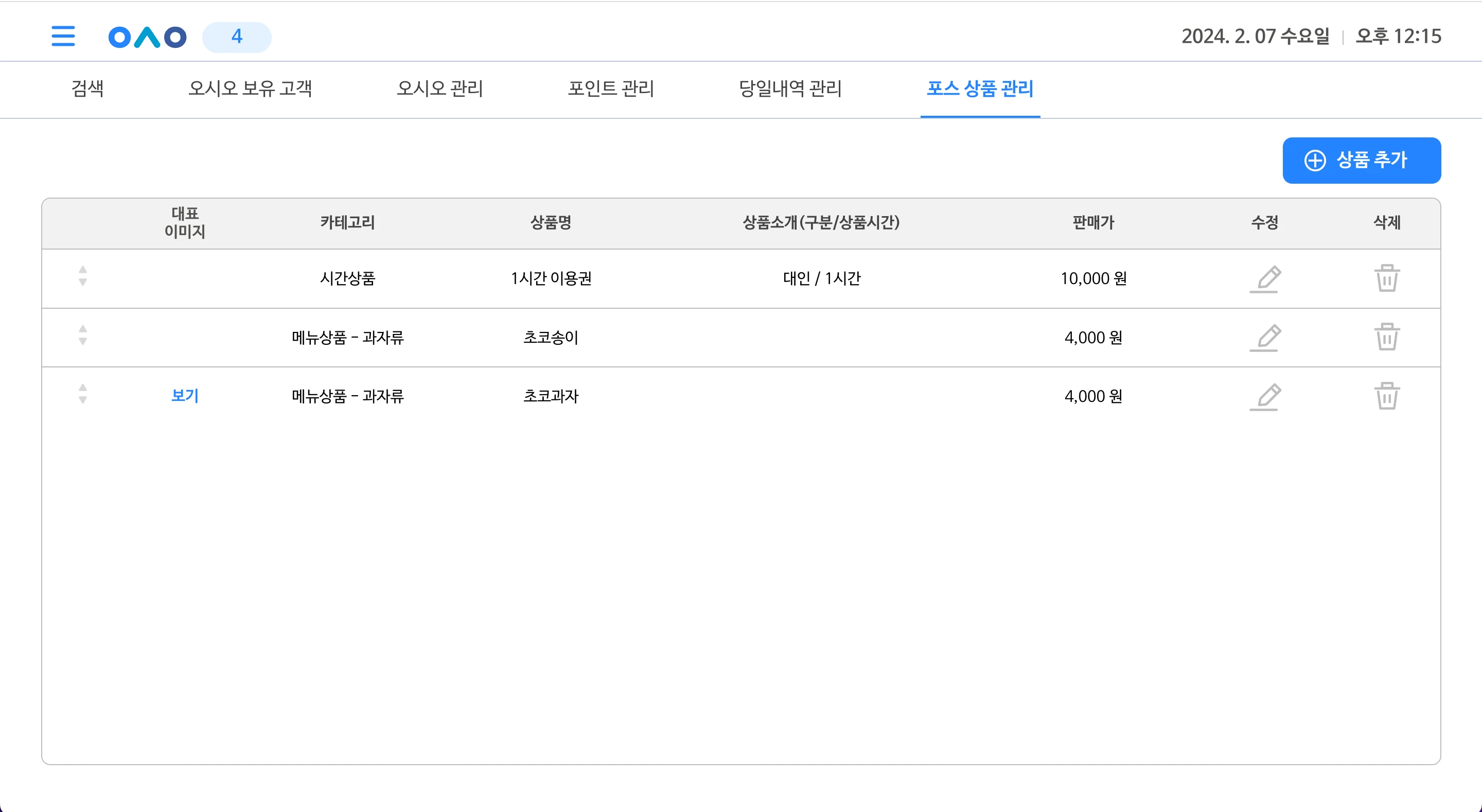Edit the 초코송이 product
The image size is (1482, 812).
[1264, 338]
